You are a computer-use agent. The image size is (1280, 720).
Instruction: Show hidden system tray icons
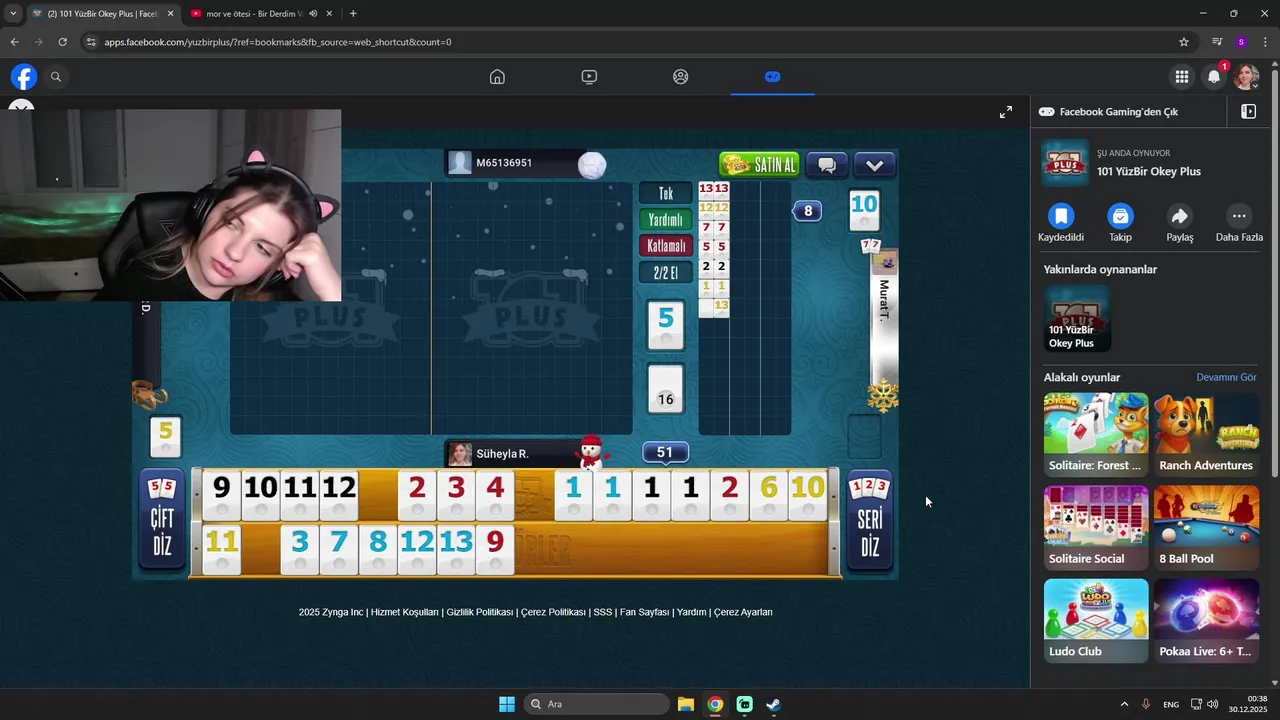(1124, 704)
